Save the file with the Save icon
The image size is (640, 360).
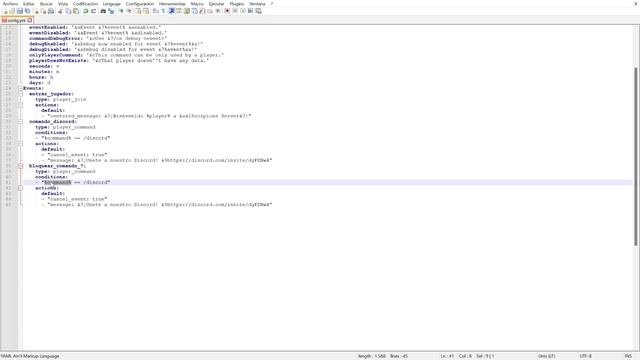[20, 11]
